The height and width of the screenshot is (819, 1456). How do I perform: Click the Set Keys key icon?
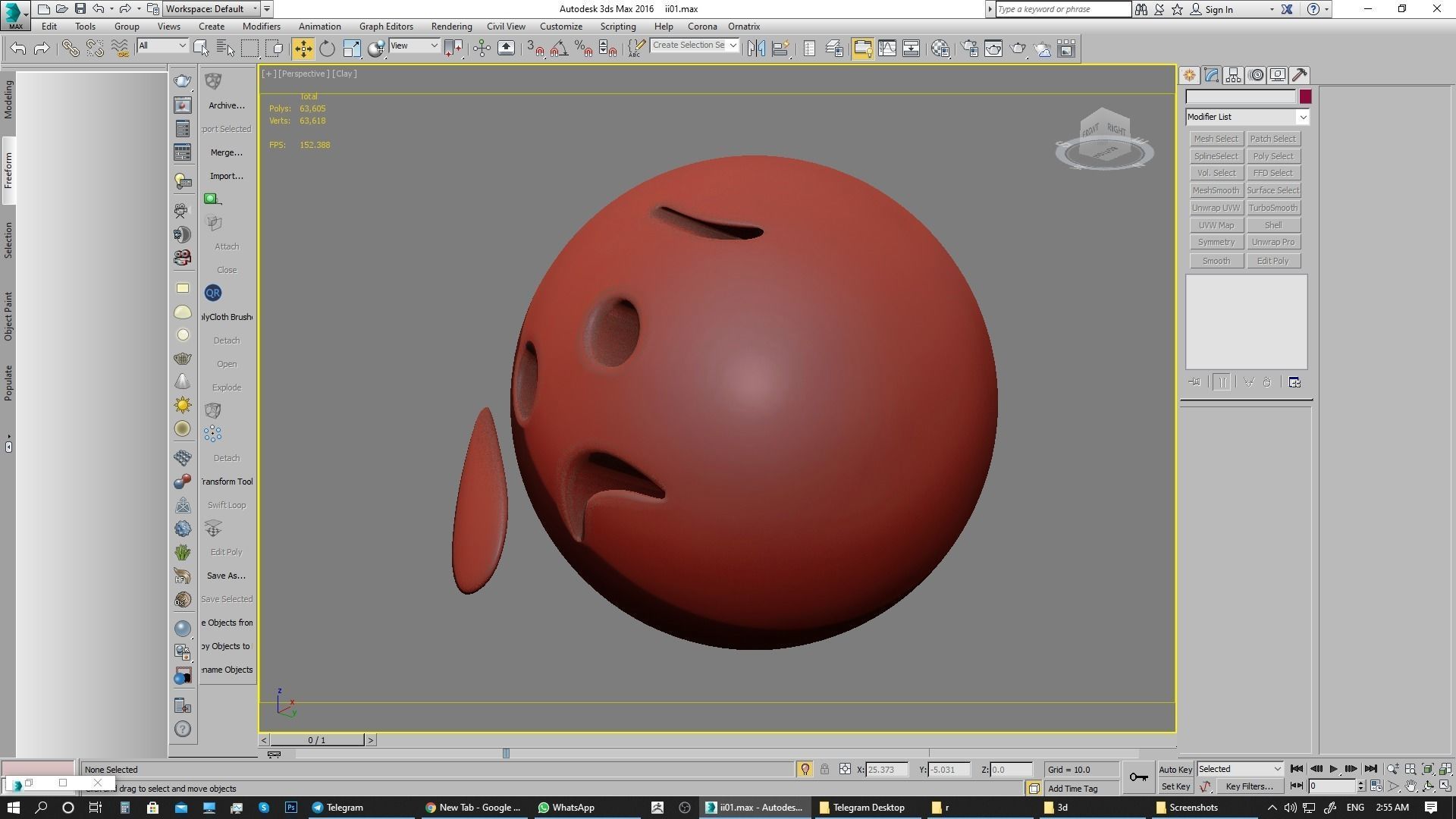[x=1138, y=777]
